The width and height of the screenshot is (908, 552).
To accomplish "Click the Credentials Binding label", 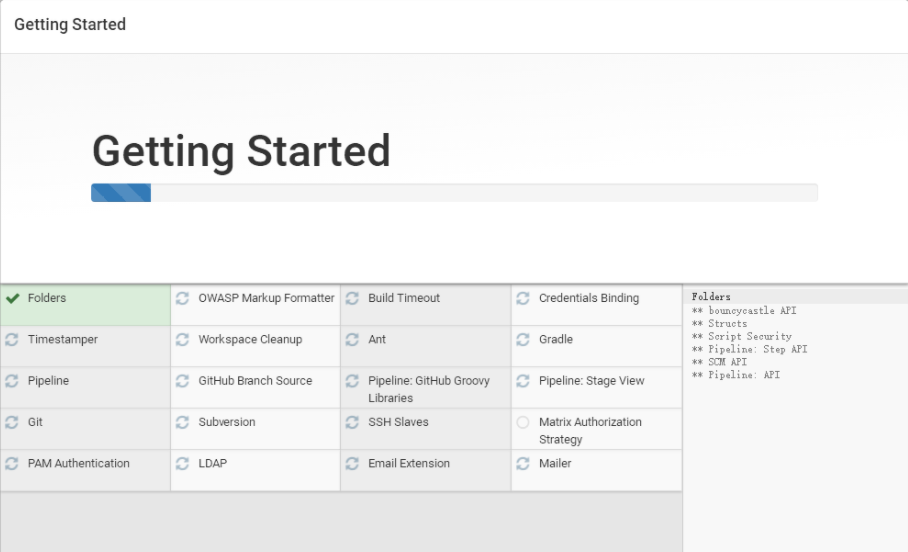I will pyautogui.click(x=589, y=298).
